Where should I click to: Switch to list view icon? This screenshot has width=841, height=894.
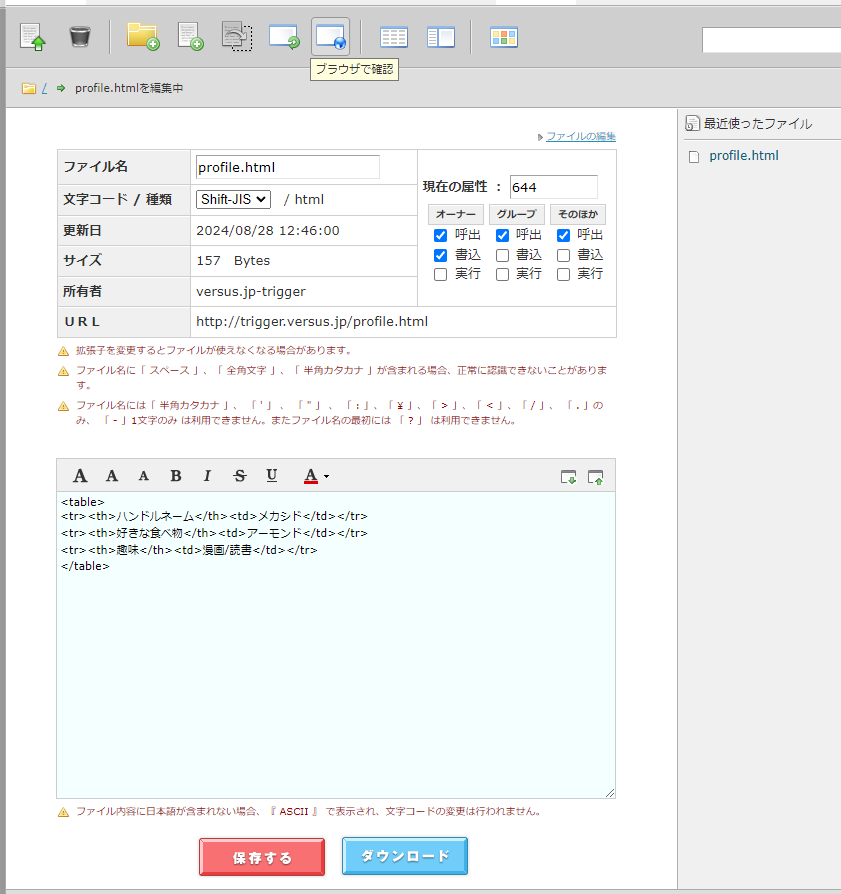click(393, 38)
